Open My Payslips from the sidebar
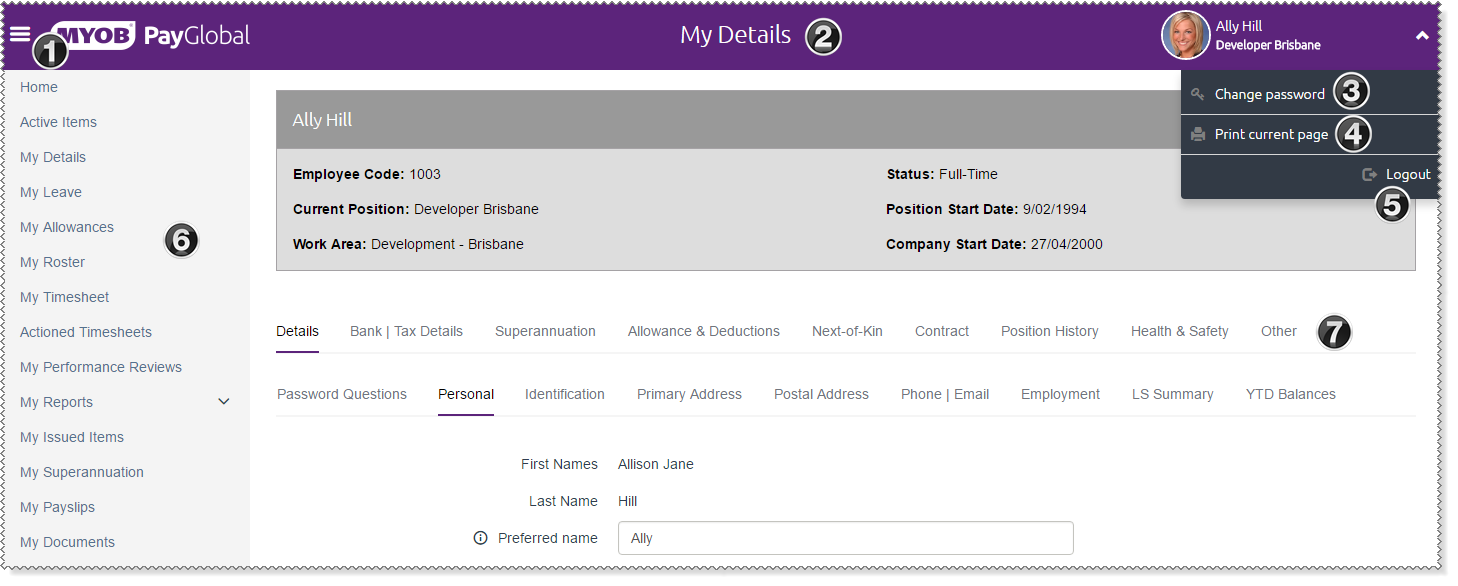This screenshot has width=1458, height=586. click(57, 507)
